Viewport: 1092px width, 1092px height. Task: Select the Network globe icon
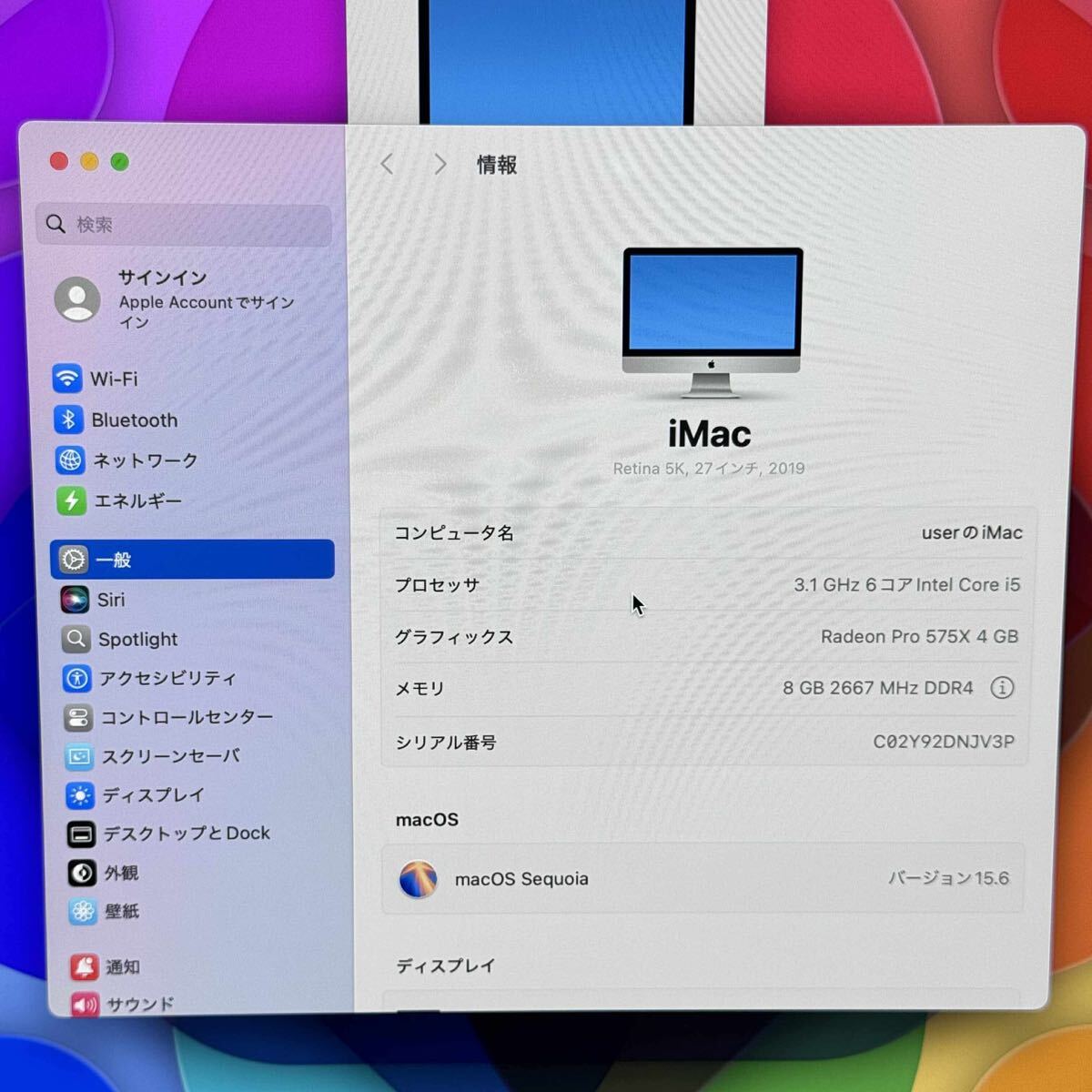click(x=70, y=460)
